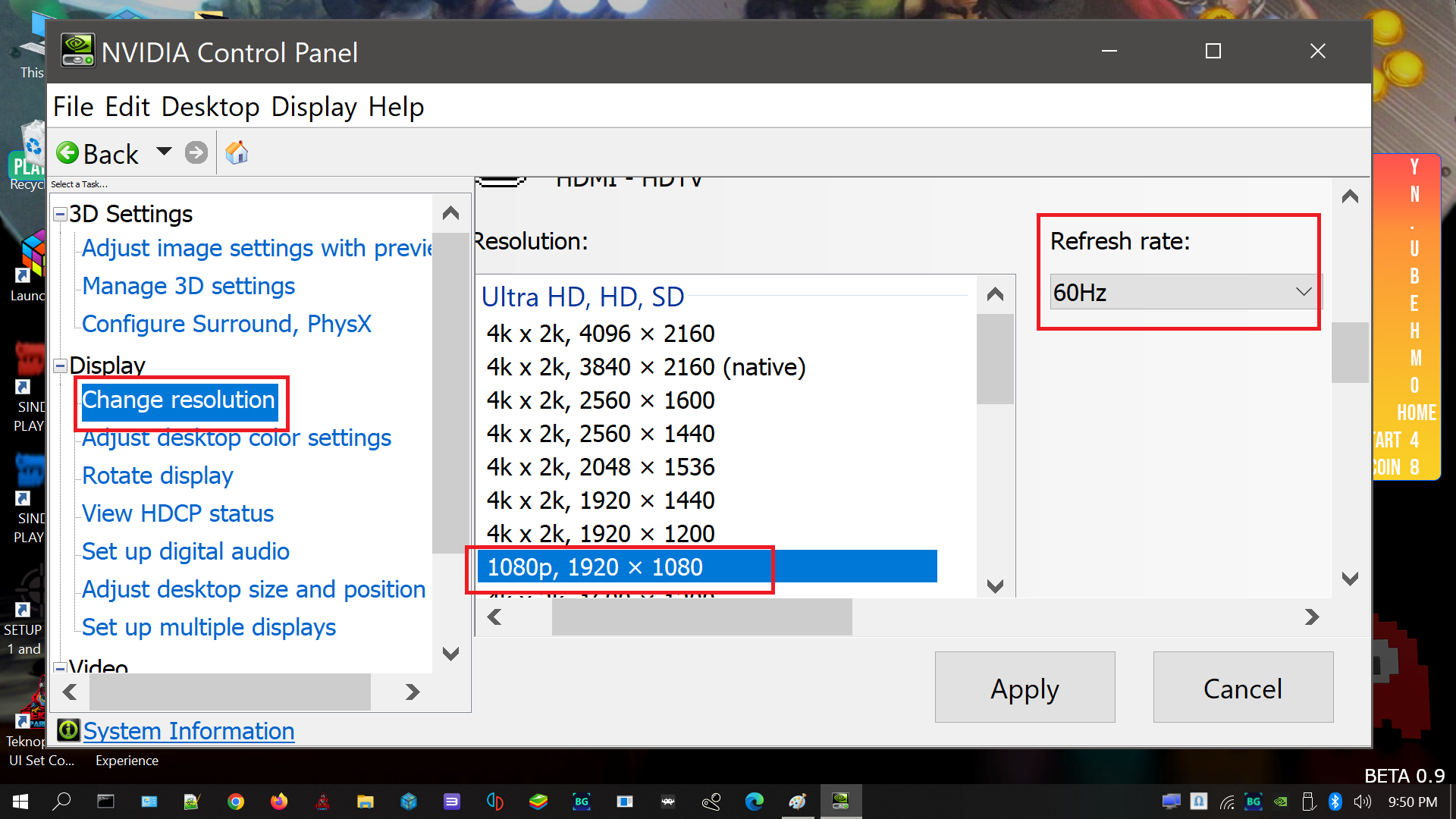This screenshot has width=1456, height=819.
Task: Open the System Information link
Action: click(x=189, y=731)
